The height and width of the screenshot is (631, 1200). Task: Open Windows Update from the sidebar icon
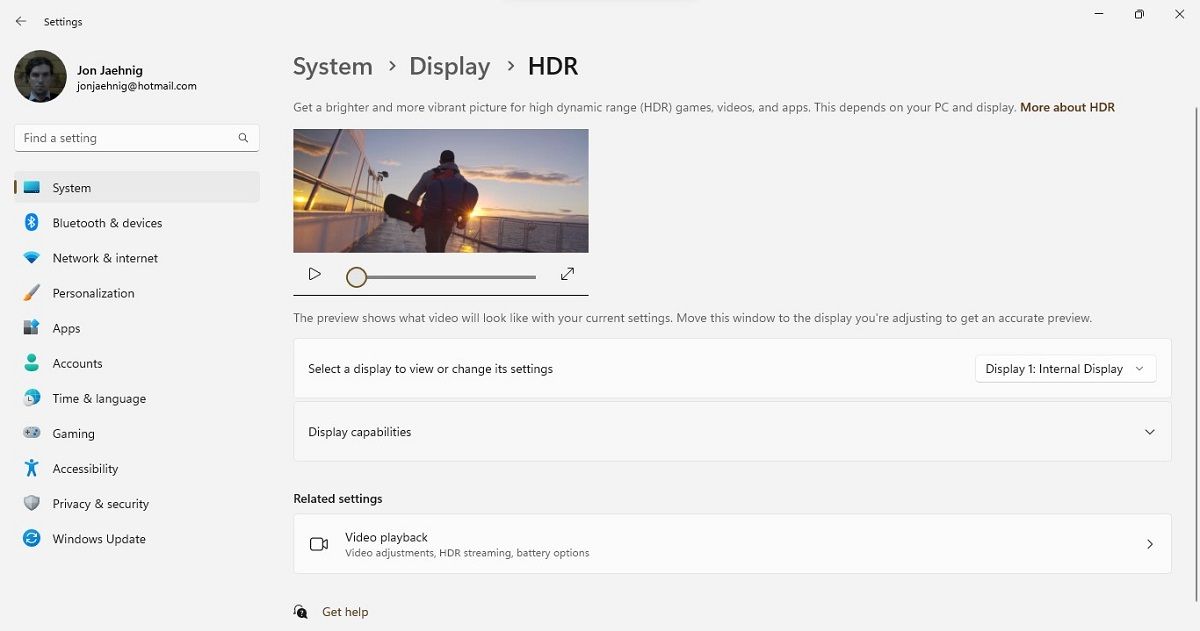[31, 538]
